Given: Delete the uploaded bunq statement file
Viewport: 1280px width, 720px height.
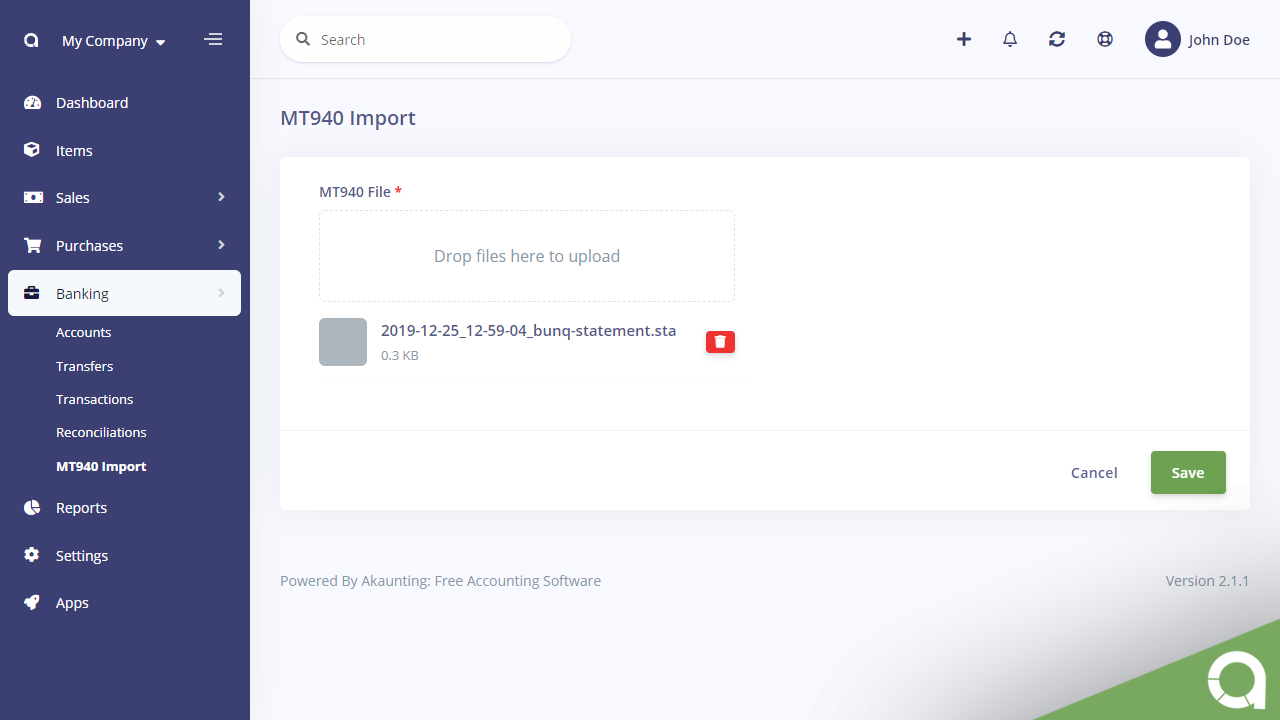Looking at the screenshot, I should 720,341.
